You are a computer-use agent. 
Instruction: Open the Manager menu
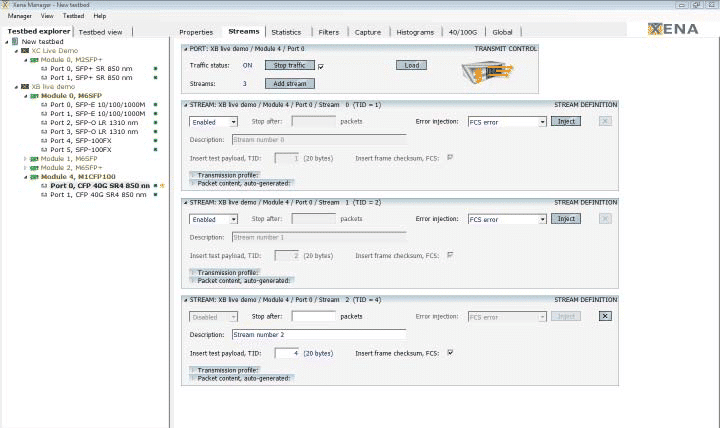click(x=19, y=16)
